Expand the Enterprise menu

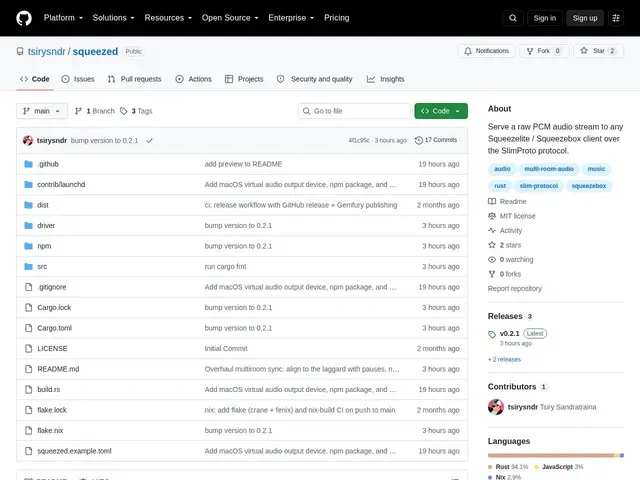tap(291, 18)
